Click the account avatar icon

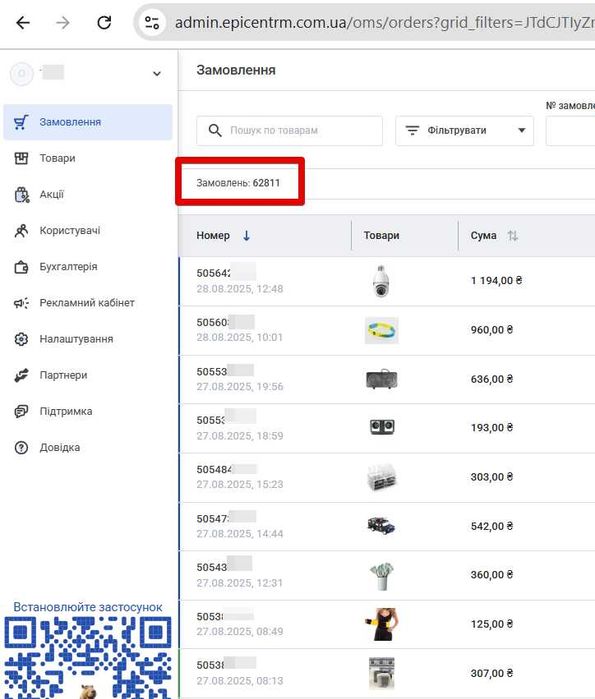tap(21, 74)
